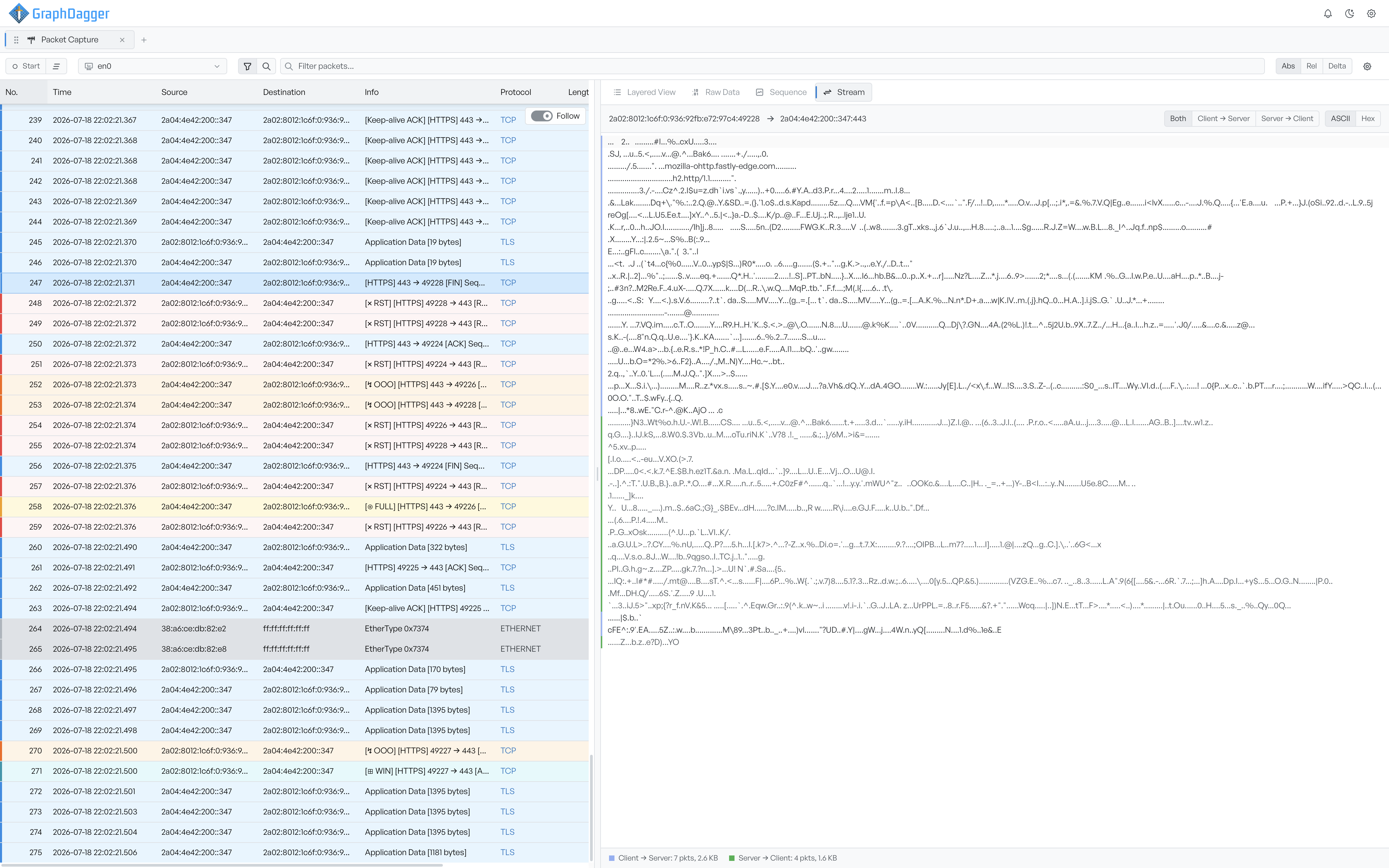1389x868 pixels.
Task: Select packet 252 OOO row
Action: point(294,384)
